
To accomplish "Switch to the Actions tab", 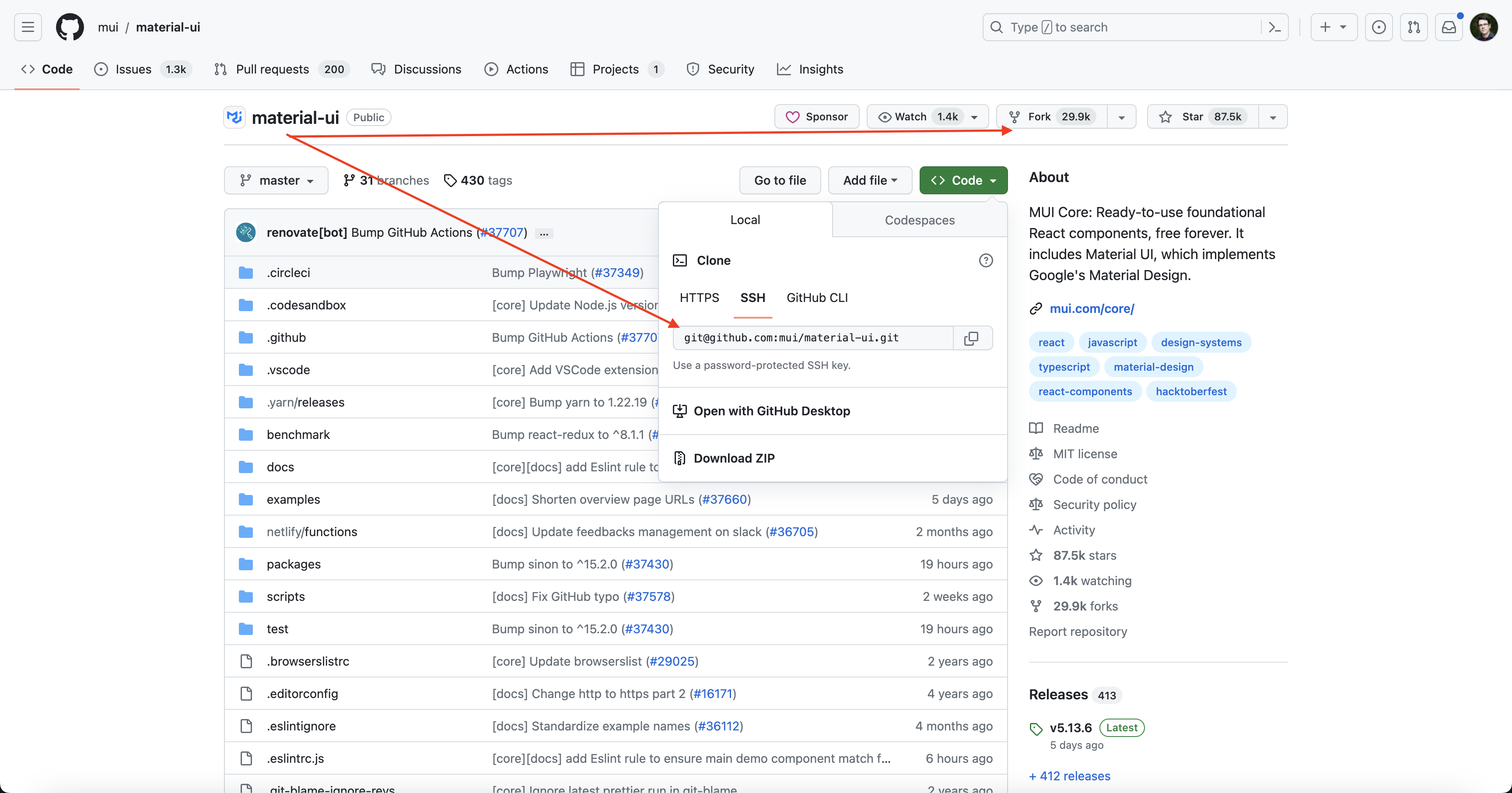I will 517,69.
